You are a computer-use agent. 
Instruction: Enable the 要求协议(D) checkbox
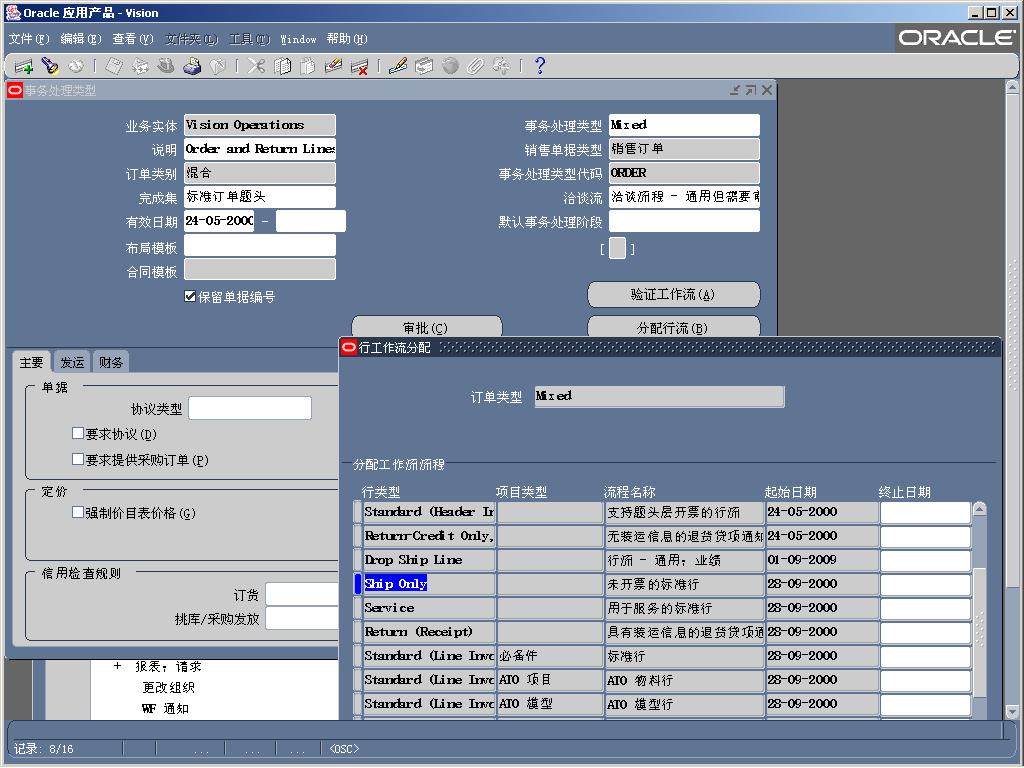pos(78,433)
